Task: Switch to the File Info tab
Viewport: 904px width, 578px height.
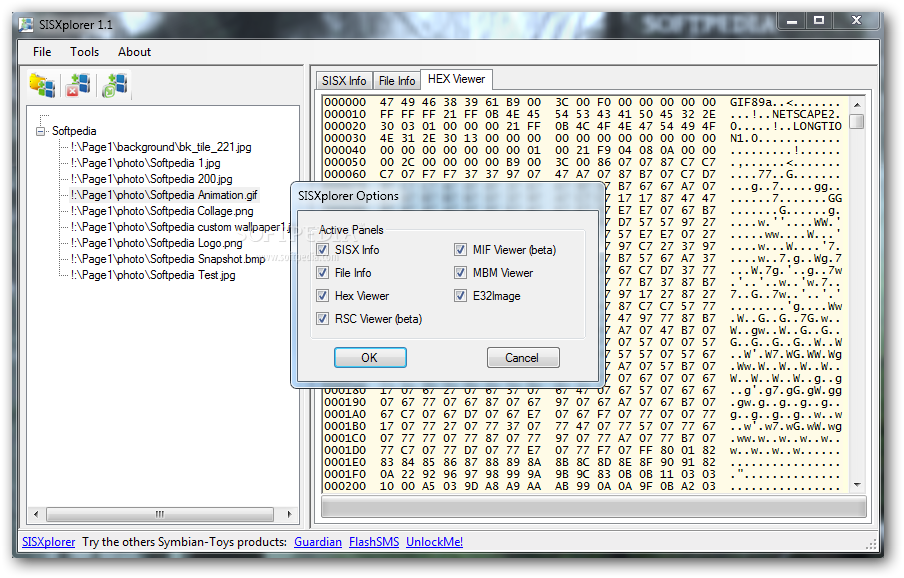Action: 397,81
